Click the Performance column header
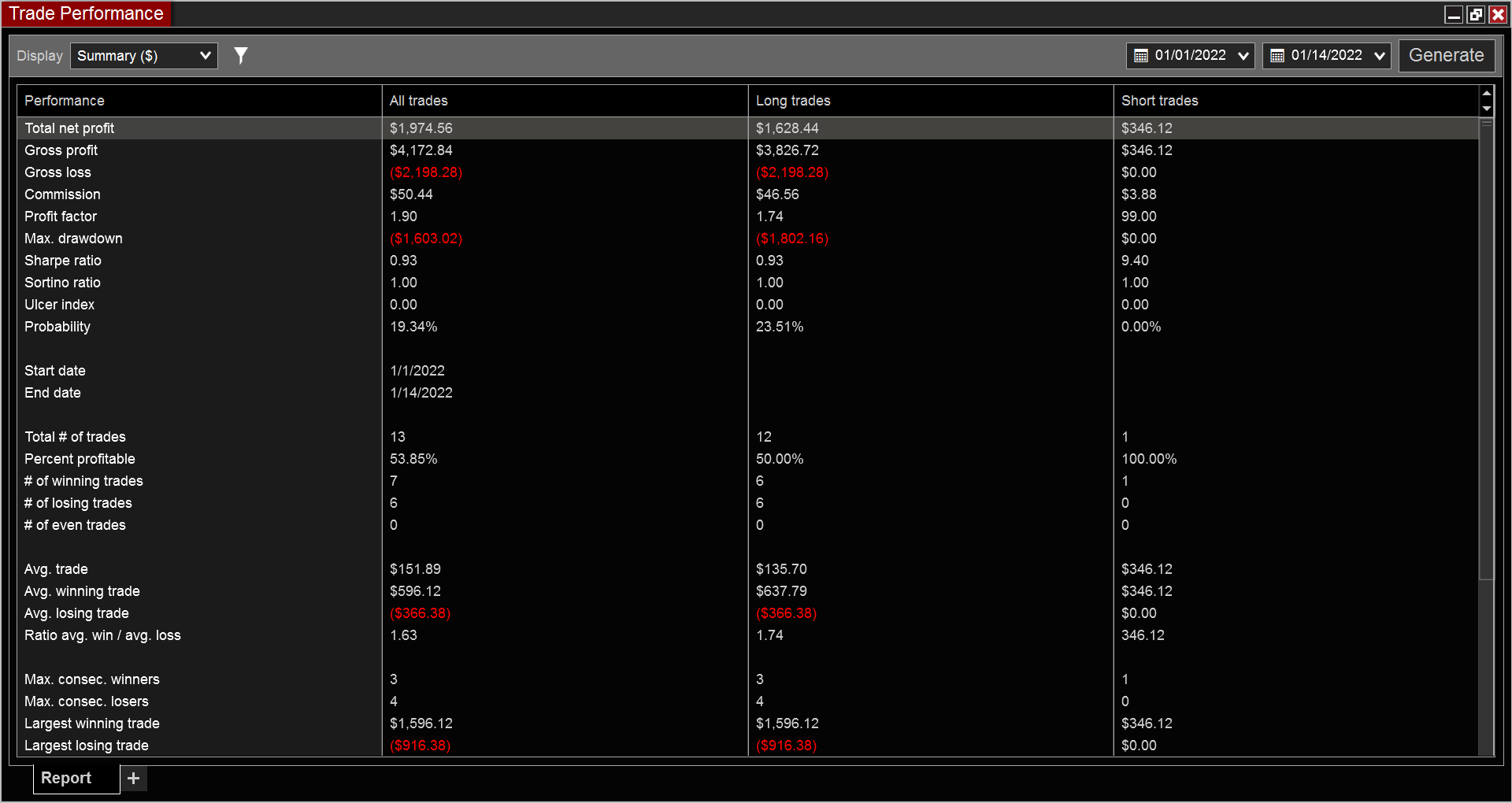Image resolution: width=1512 pixels, height=803 pixels. (199, 101)
